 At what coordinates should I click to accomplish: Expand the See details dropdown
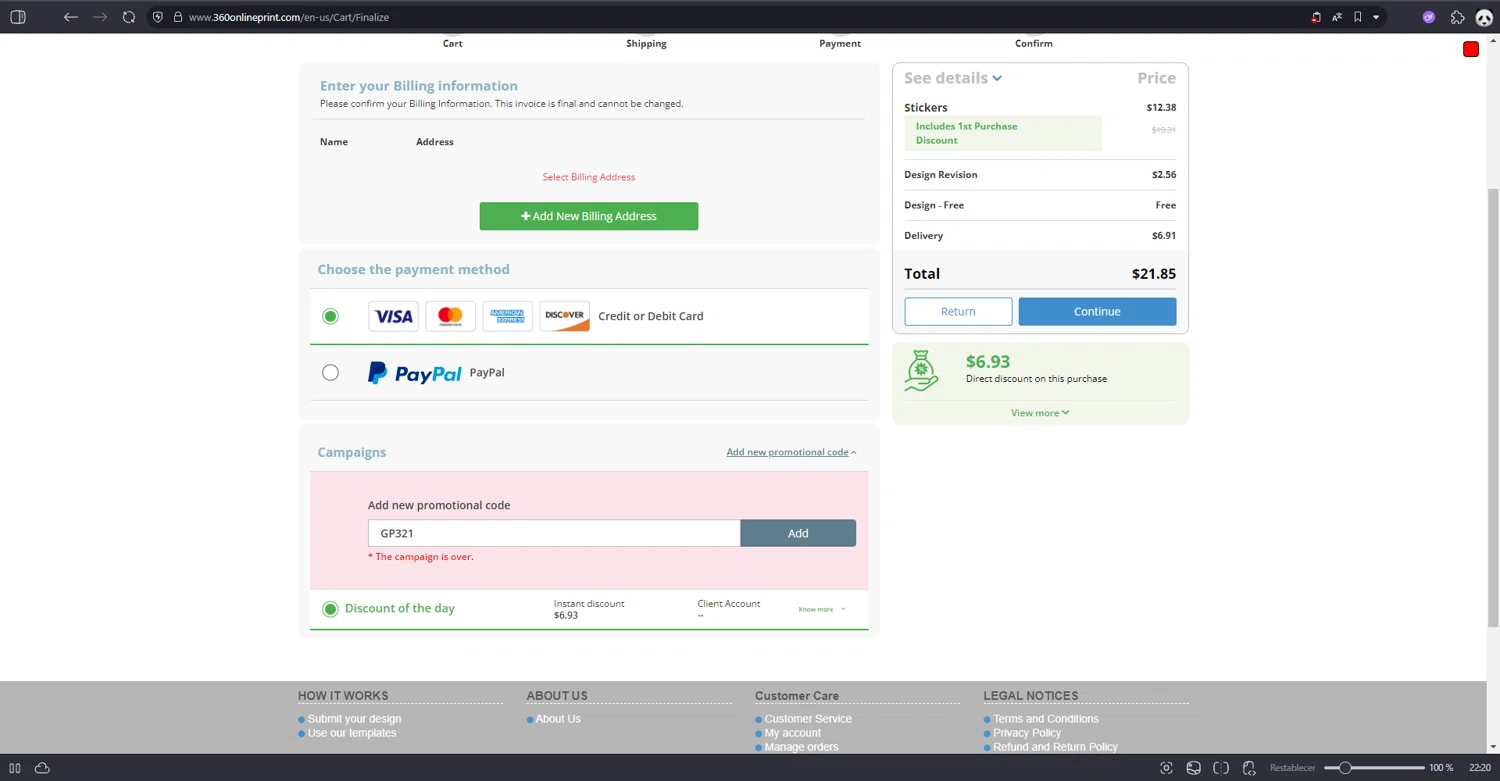coord(952,78)
